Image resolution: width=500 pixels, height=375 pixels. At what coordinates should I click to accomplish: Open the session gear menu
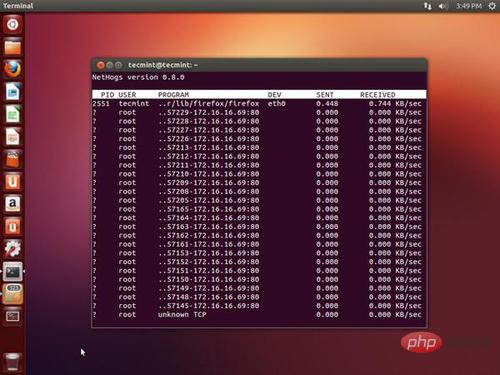(492, 6)
